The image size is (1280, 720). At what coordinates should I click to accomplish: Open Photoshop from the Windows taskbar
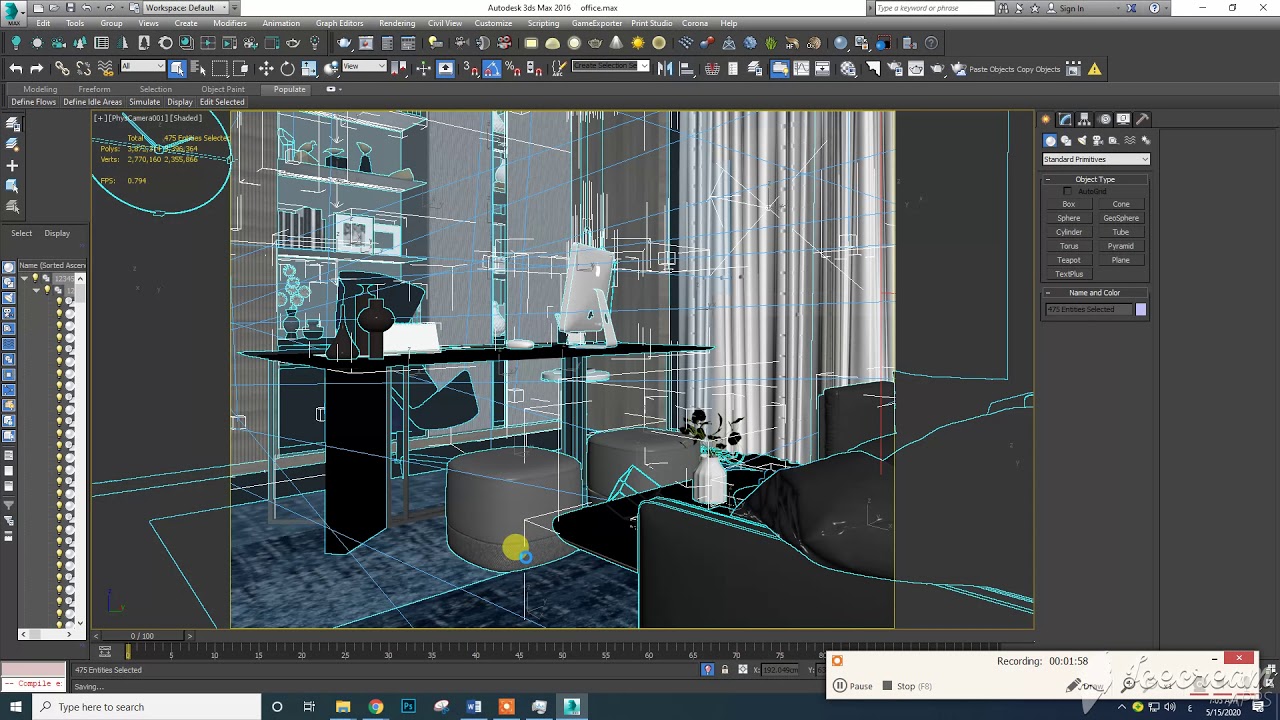pos(408,707)
